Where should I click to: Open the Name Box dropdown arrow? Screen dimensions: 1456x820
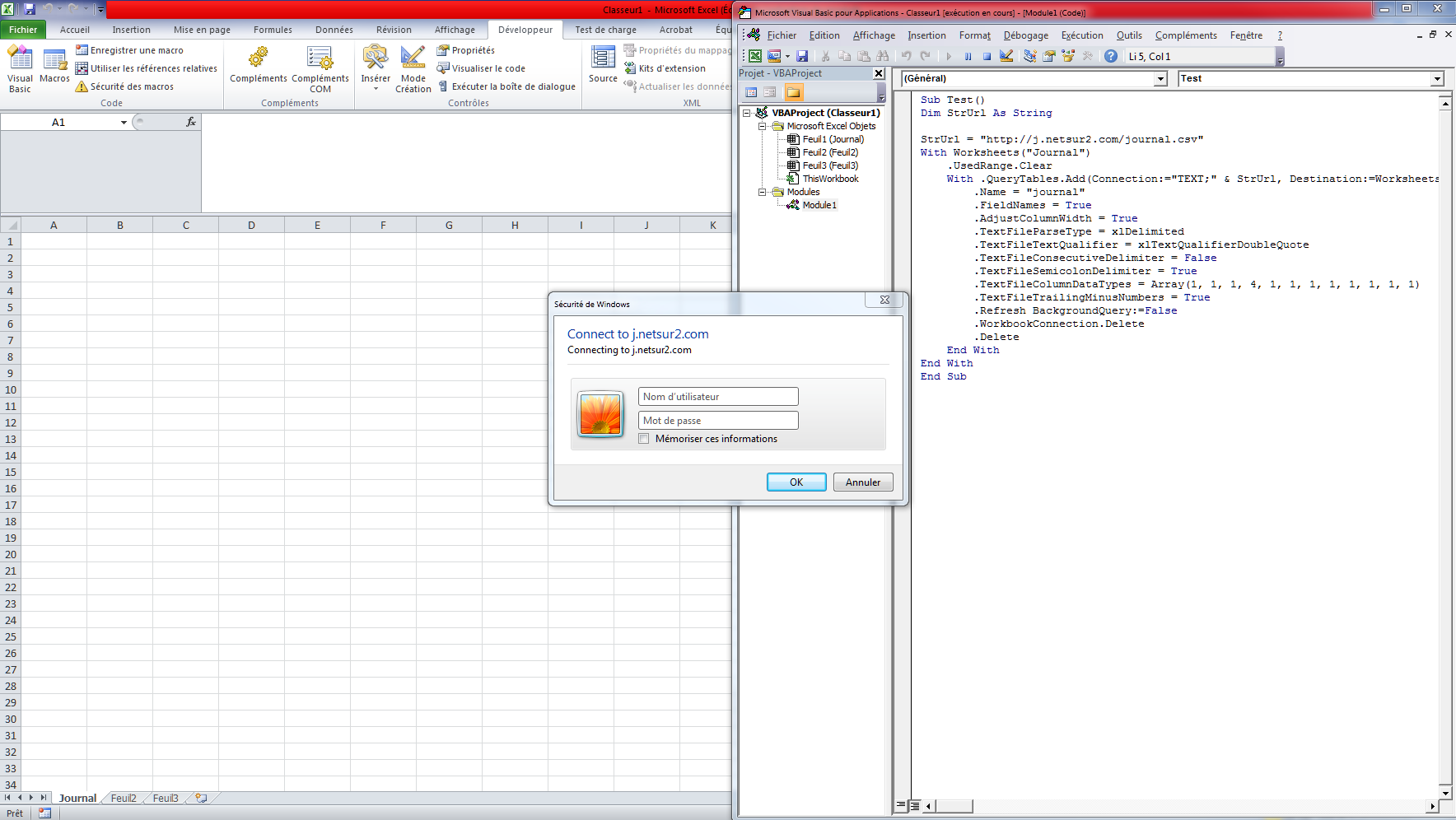coord(124,123)
